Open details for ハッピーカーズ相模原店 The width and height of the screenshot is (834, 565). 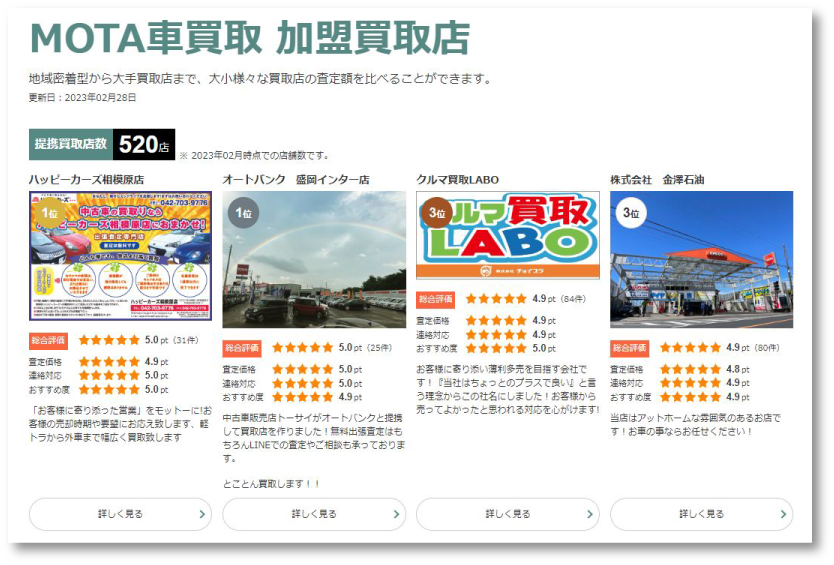[x=120, y=514]
